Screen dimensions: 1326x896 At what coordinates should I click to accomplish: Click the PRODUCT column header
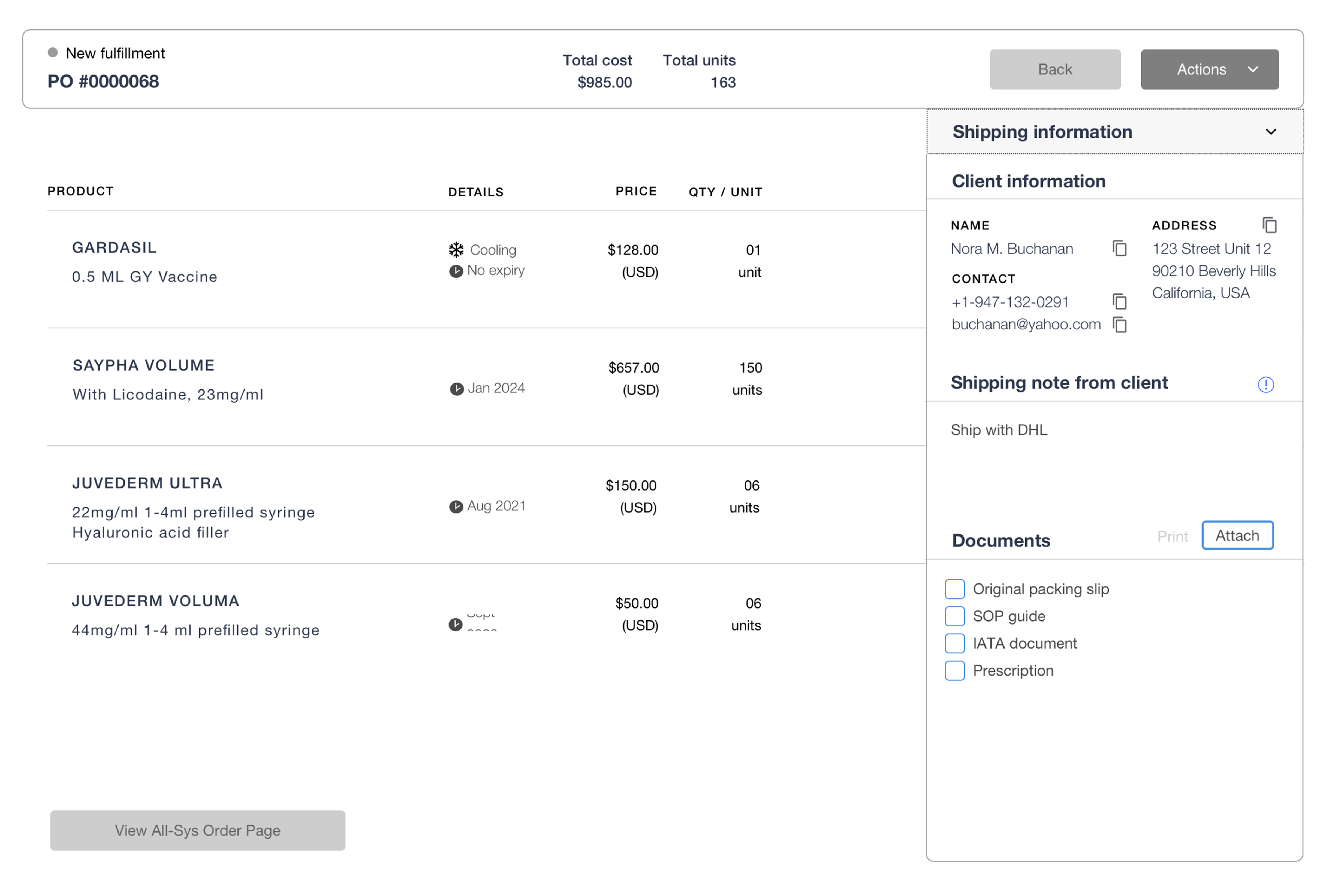[x=80, y=191]
